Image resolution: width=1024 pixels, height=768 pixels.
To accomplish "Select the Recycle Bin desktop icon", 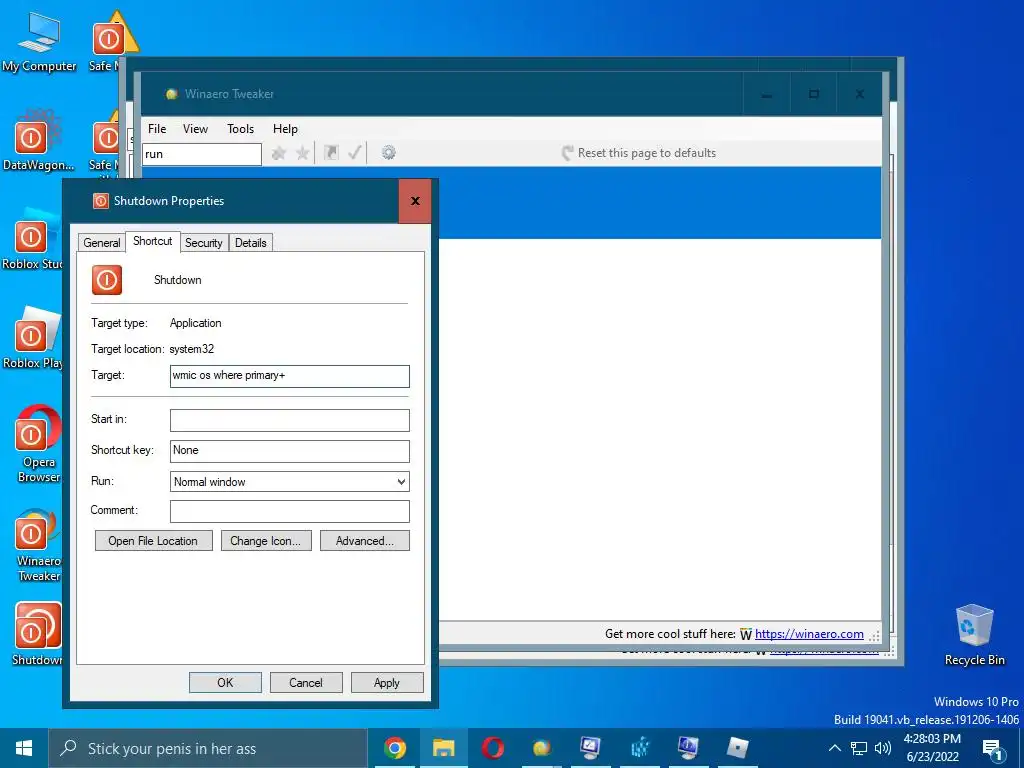I will click(974, 635).
